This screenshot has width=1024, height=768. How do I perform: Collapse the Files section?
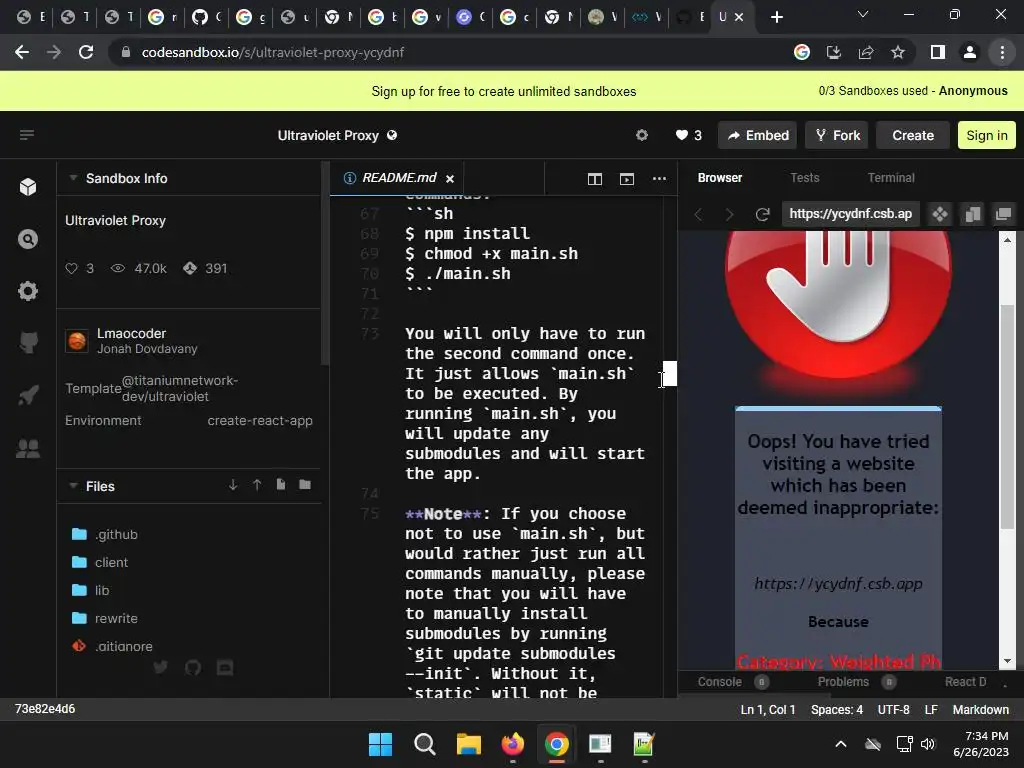[73, 486]
